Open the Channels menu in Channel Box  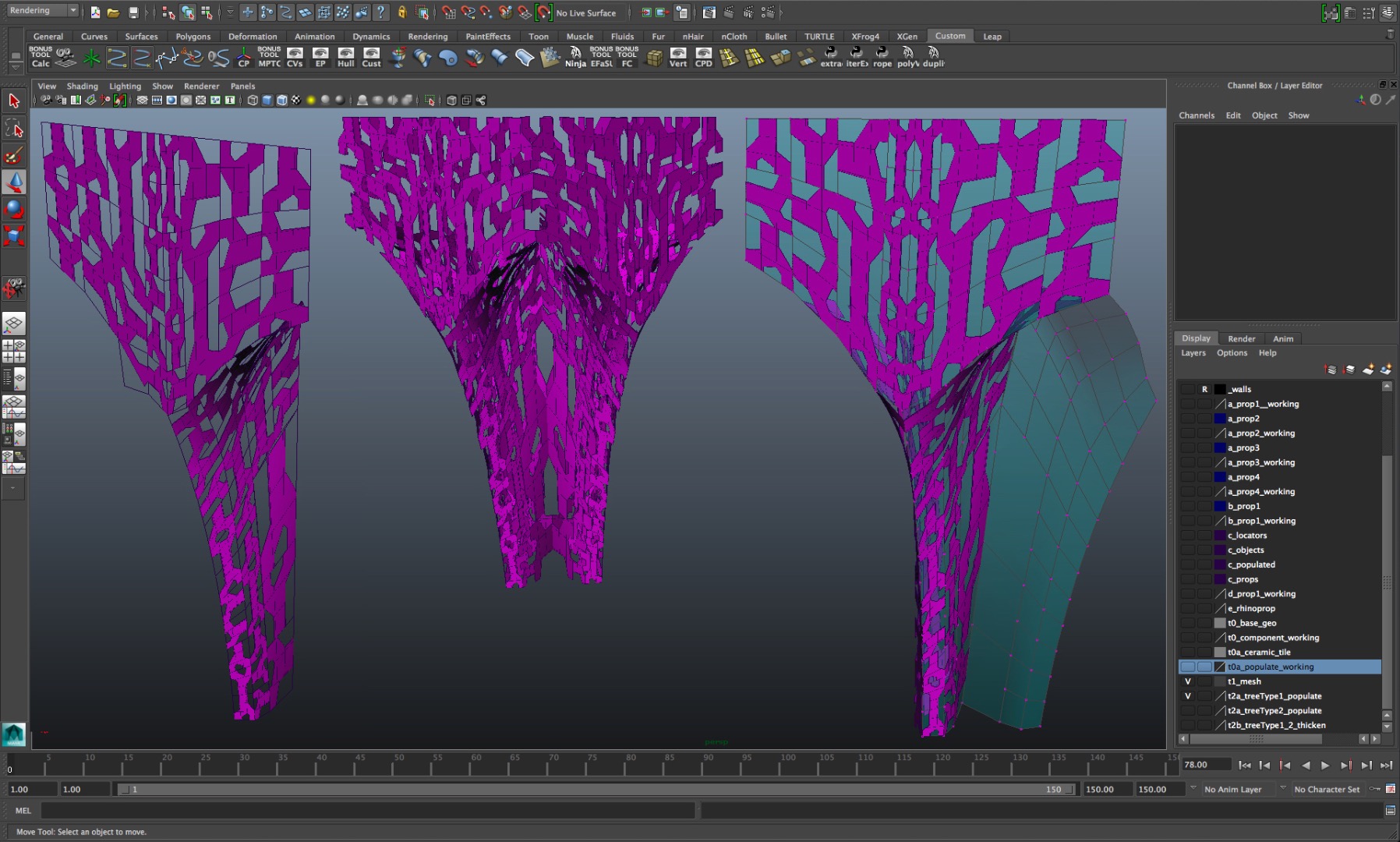coord(1197,115)
